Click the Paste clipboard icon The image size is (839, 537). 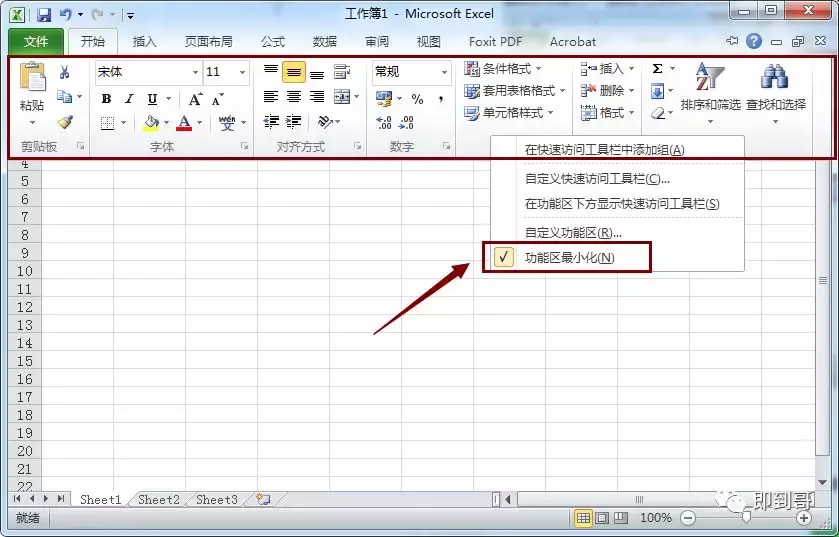[32, 78]
